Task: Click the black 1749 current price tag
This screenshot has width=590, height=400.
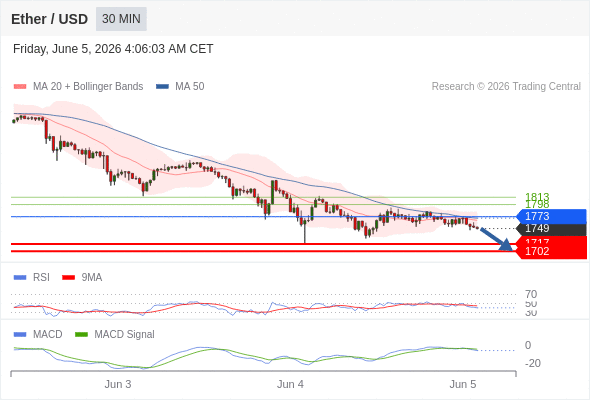Action: tap(551, 228)
